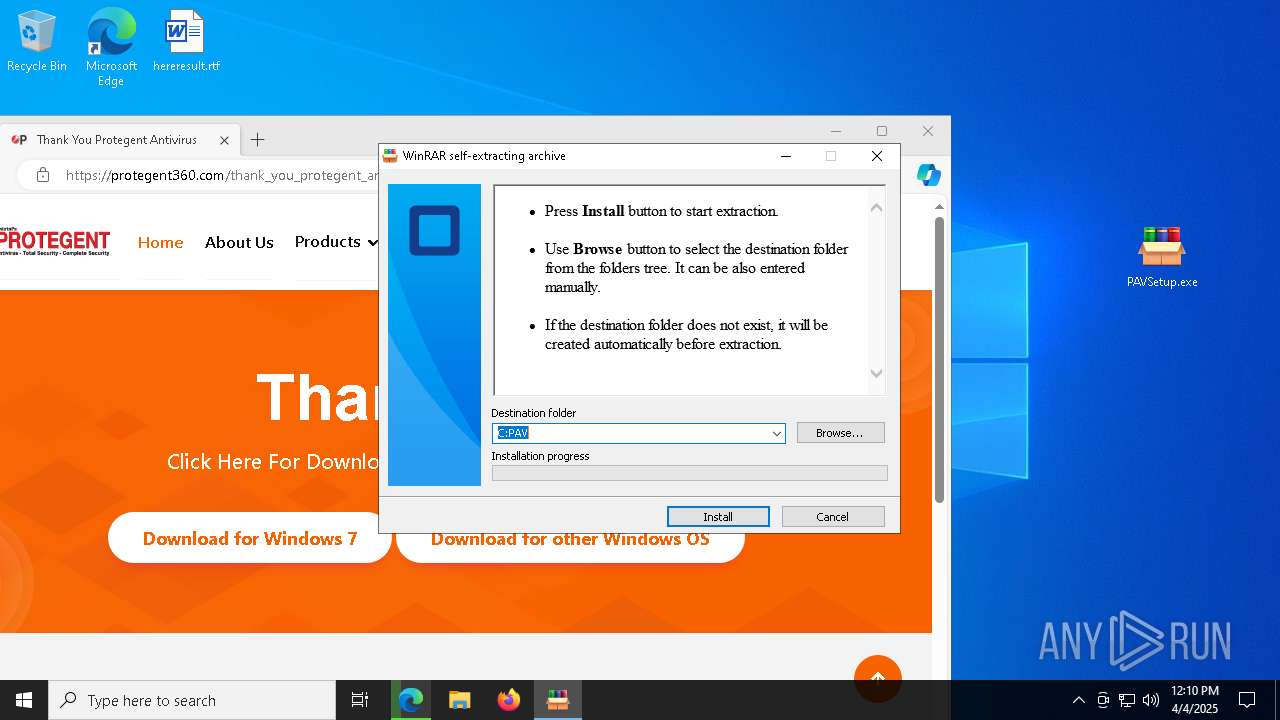Open the taskbar clock and date
The image size is (1280, 720).
pos(1194,700)
